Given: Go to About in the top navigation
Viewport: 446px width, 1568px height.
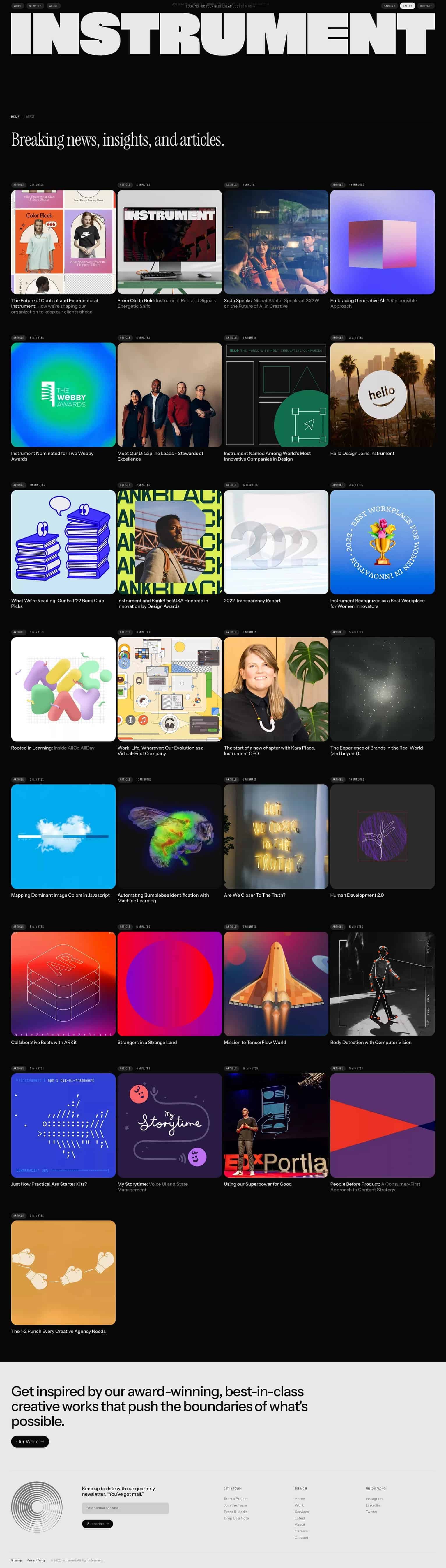Looking at the screenshot, I should [54, 6].
